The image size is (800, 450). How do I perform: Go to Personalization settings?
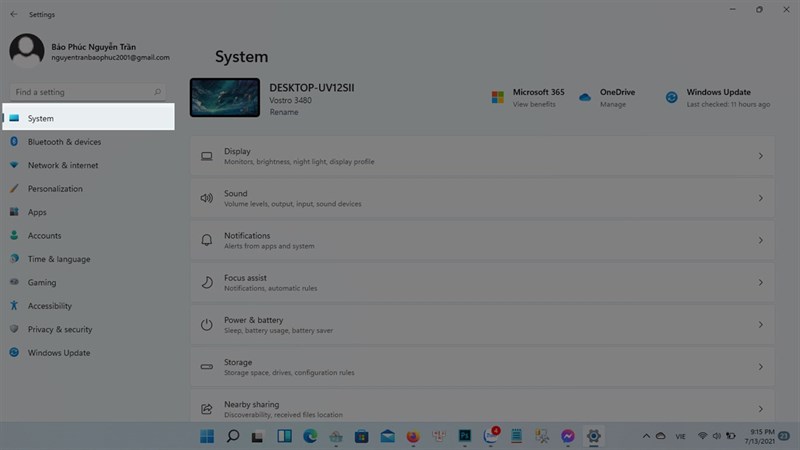tap(55, 189)
